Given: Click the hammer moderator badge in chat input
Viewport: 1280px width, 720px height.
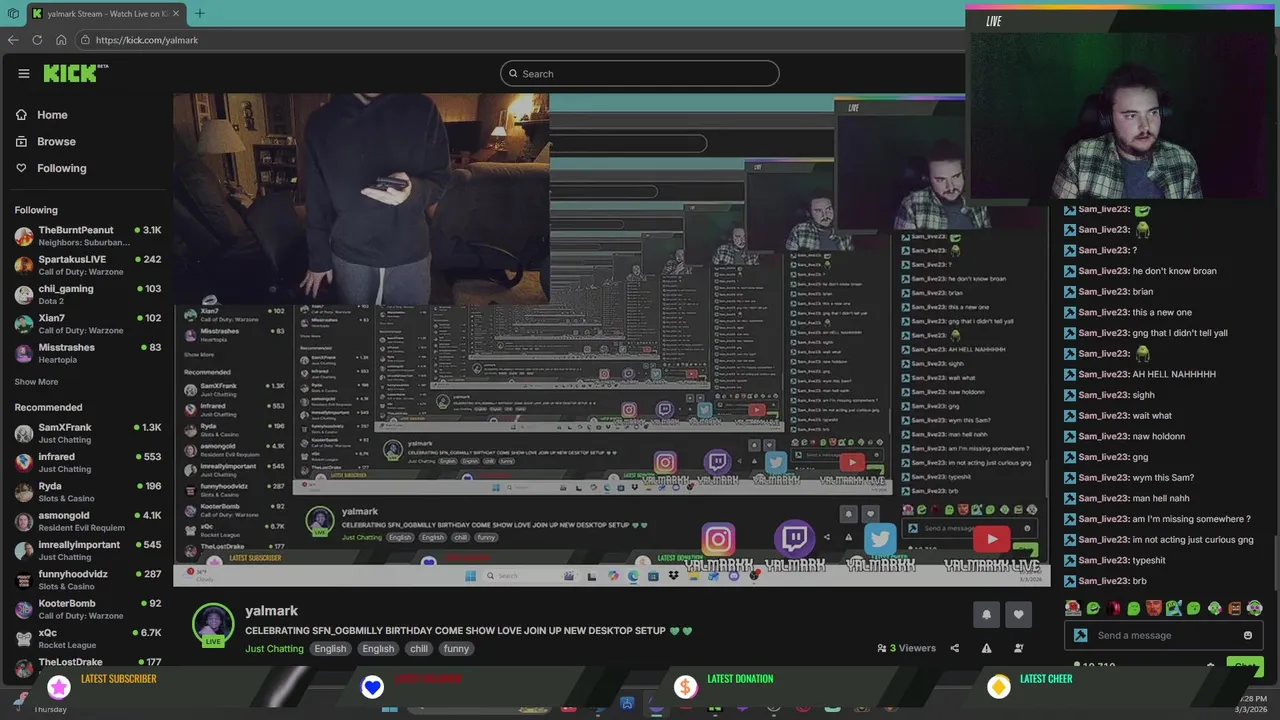Looking at the screenshot, I should [x=1080, y=635].
